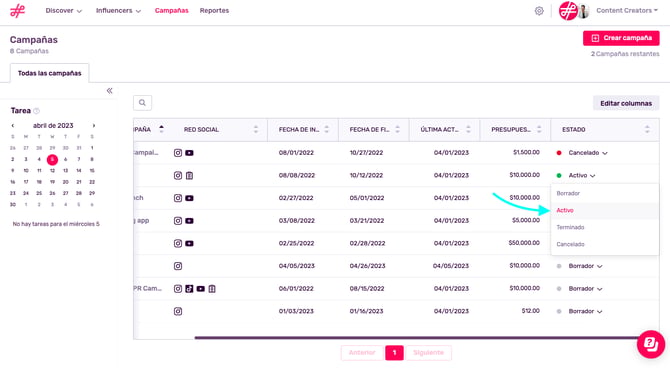This screenshot has width=670, height=368.
Task: Sort by Red Social column arrows
Action: pos(256,130)
